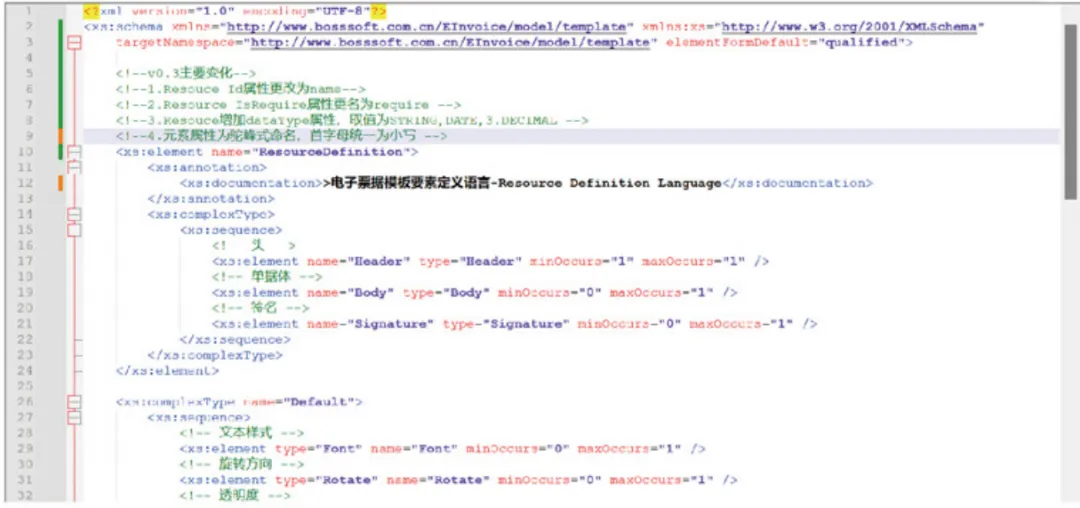Collapse the ResourceDefinition element fold marker

click(73, 152)
